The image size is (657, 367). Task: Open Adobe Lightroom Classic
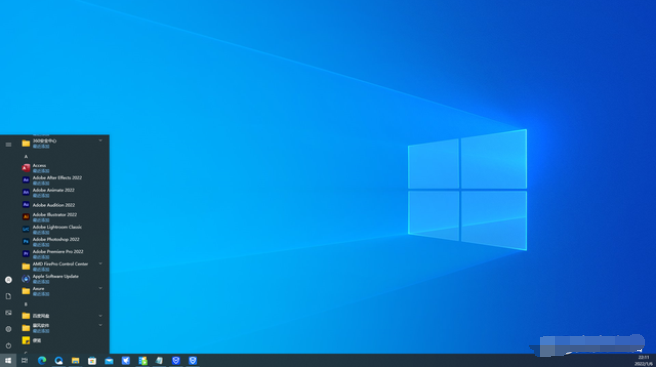(63, 229)
